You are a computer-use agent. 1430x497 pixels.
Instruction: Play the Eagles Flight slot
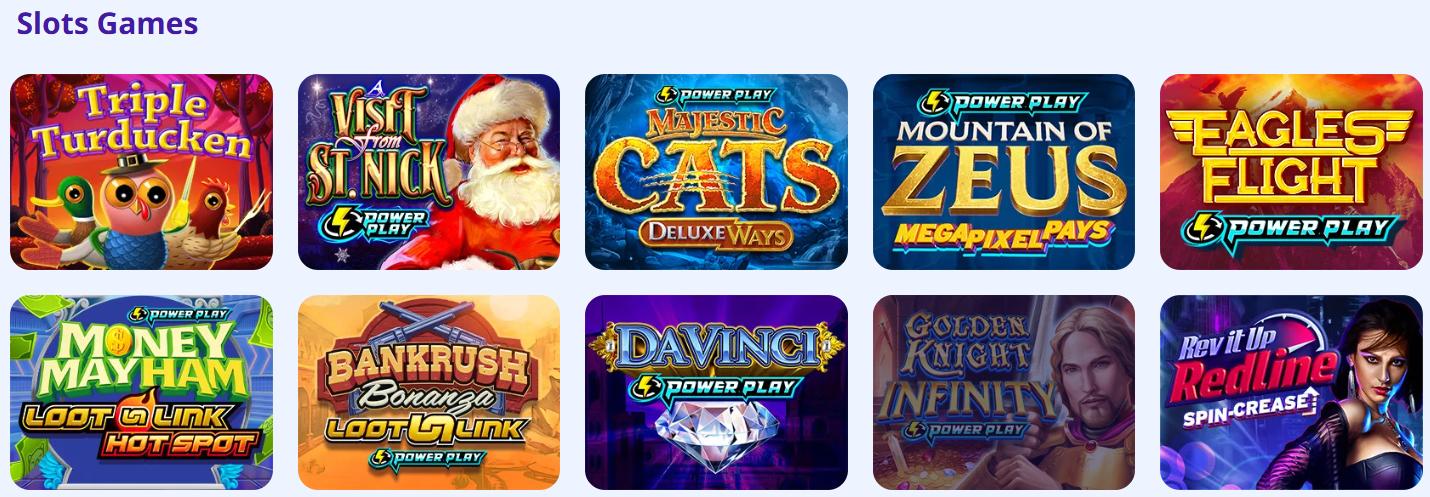click(1291, 172)
